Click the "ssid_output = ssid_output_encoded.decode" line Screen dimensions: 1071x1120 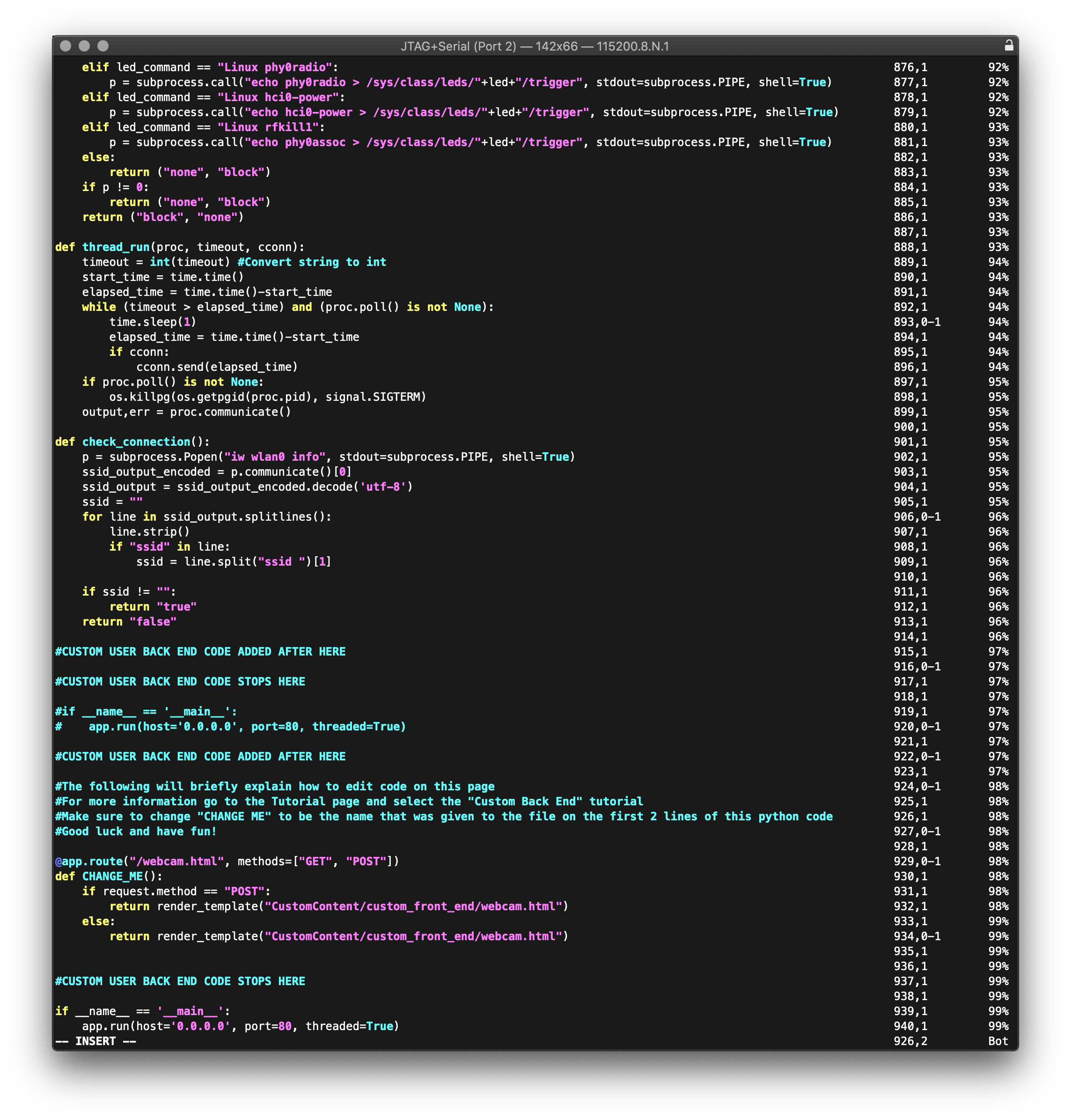point(247,487)
